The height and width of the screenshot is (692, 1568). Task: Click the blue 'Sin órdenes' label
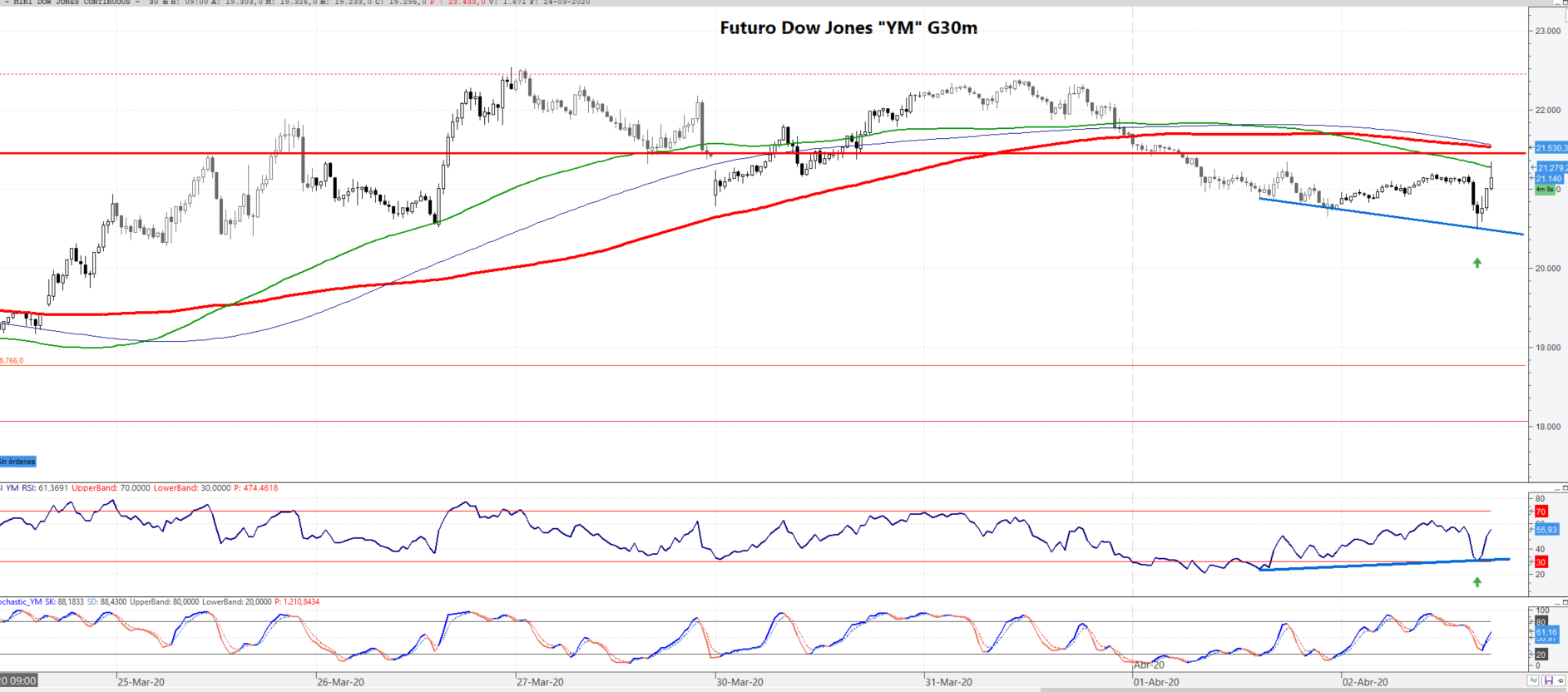17,462
